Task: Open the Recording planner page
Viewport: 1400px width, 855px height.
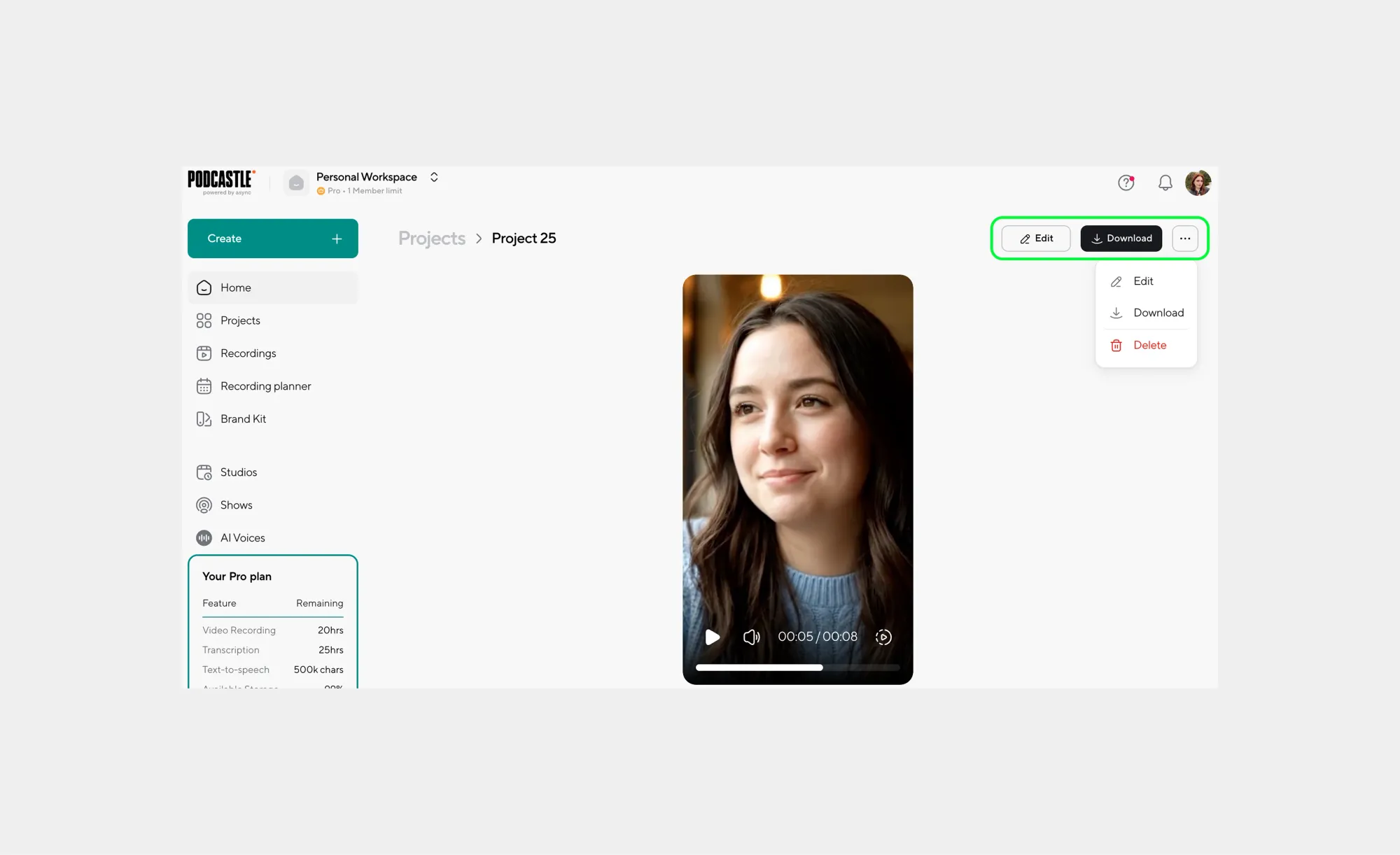Action: (x=265, y=386)
